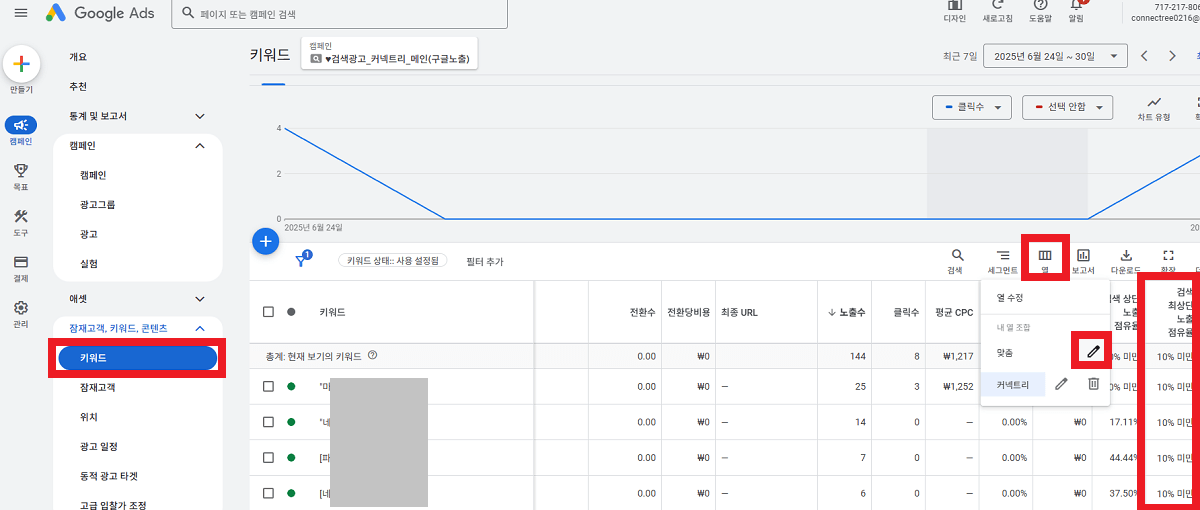
Task: Go to next date range arrow
Action: [x=1174, y=56]
